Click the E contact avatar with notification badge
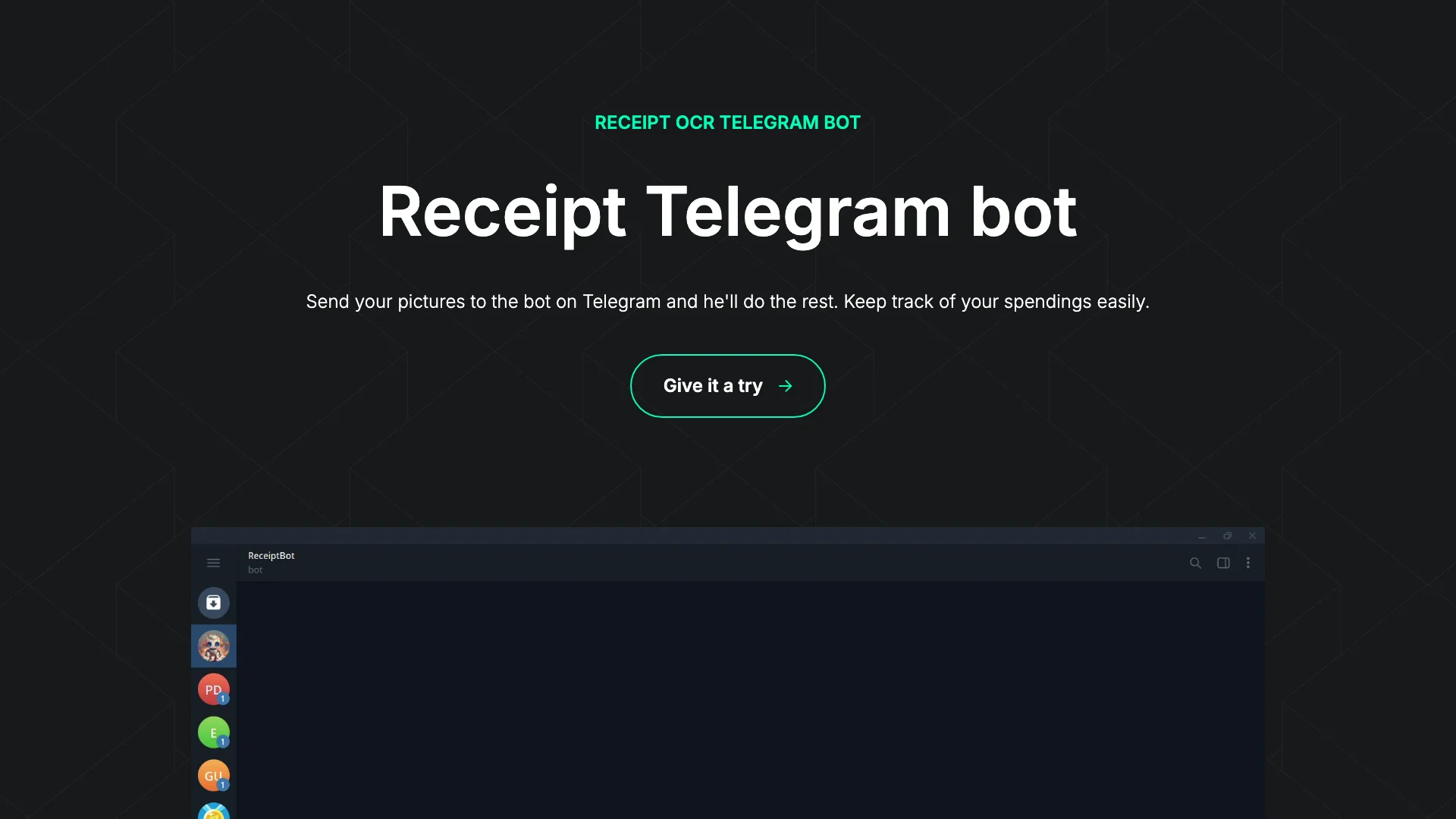This screenshot has width=1456, height=819. point(213,732)
